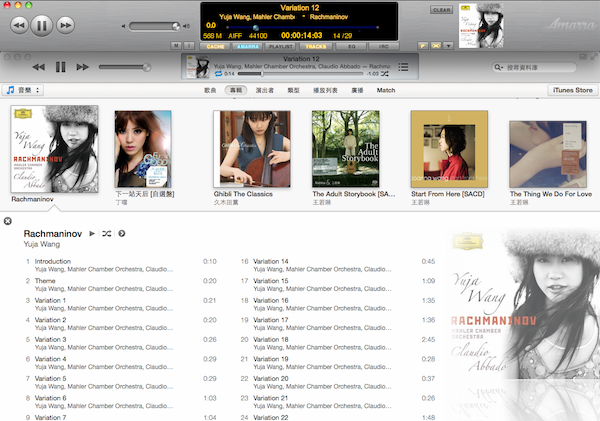
Task: Click the Rachmaninov album title heading
Action: click(x=53, y=233)
